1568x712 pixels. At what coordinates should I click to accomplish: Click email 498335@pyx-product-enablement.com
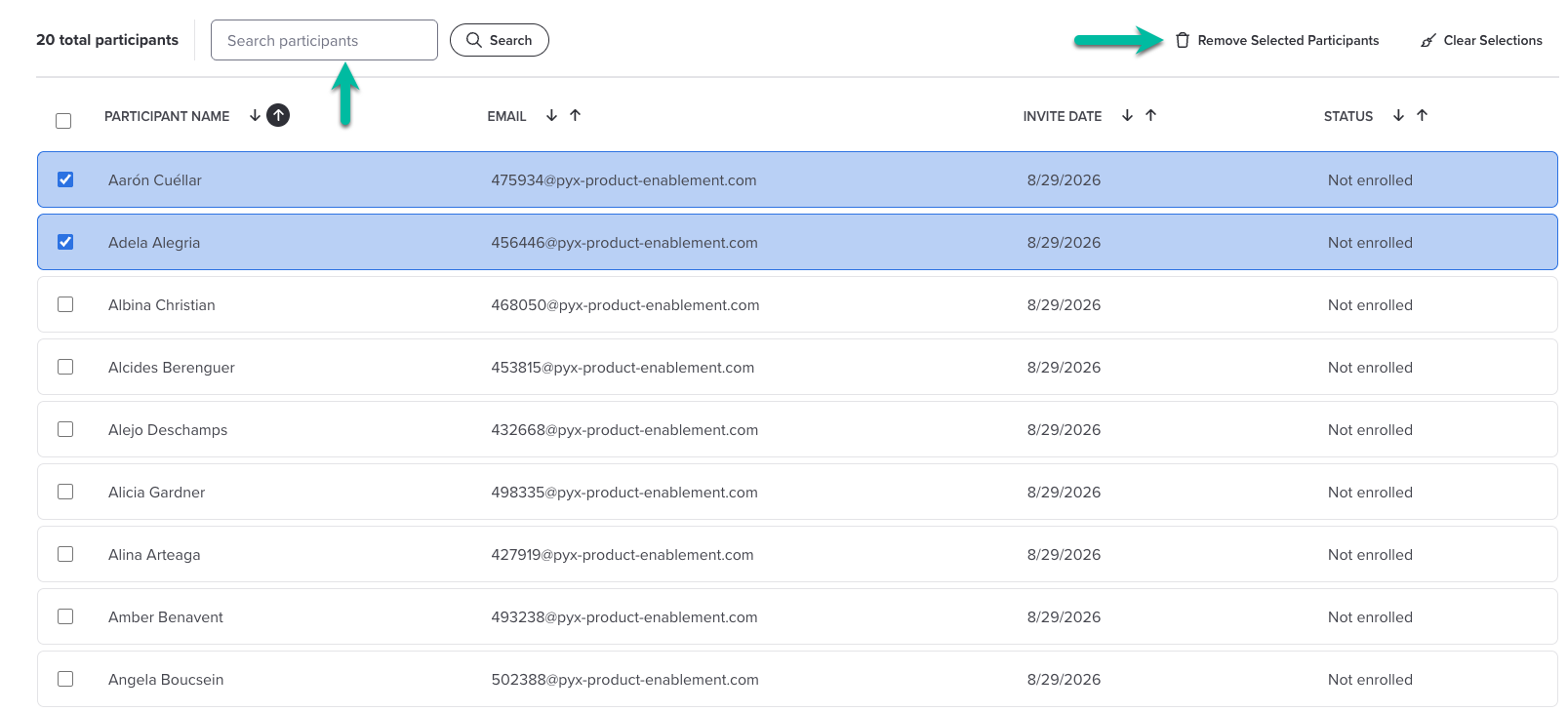tap(624, 493)
